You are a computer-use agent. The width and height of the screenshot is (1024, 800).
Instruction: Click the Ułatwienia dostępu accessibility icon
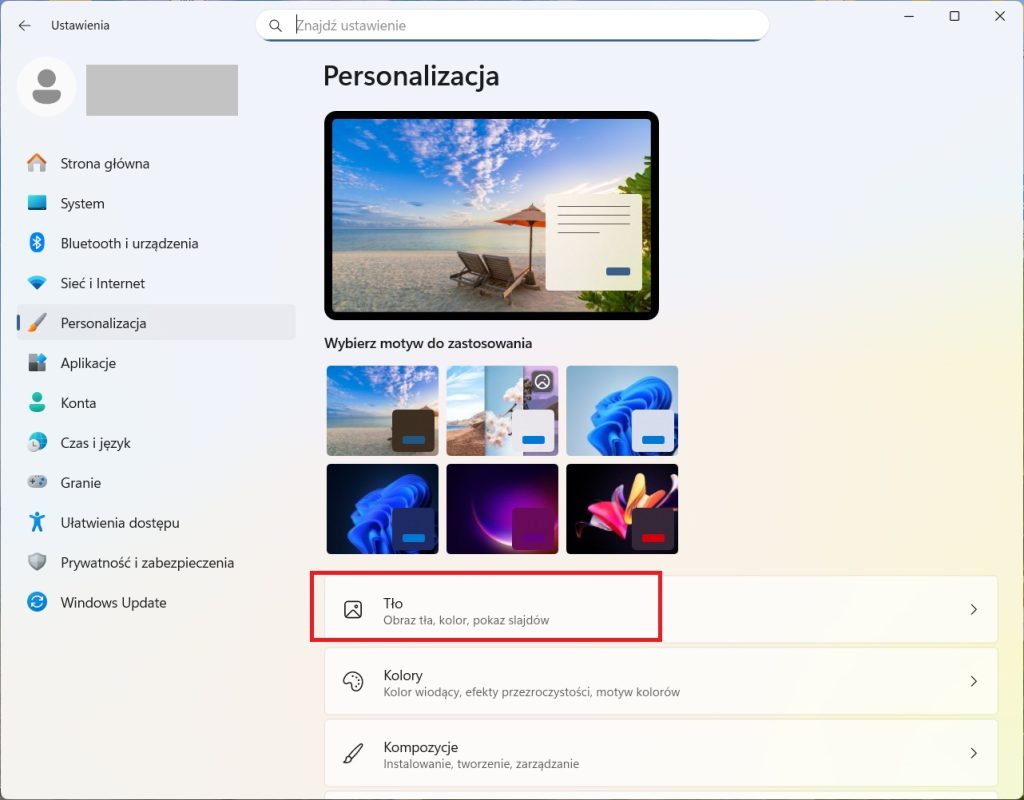pyautogui.click(x=37, y=523)
